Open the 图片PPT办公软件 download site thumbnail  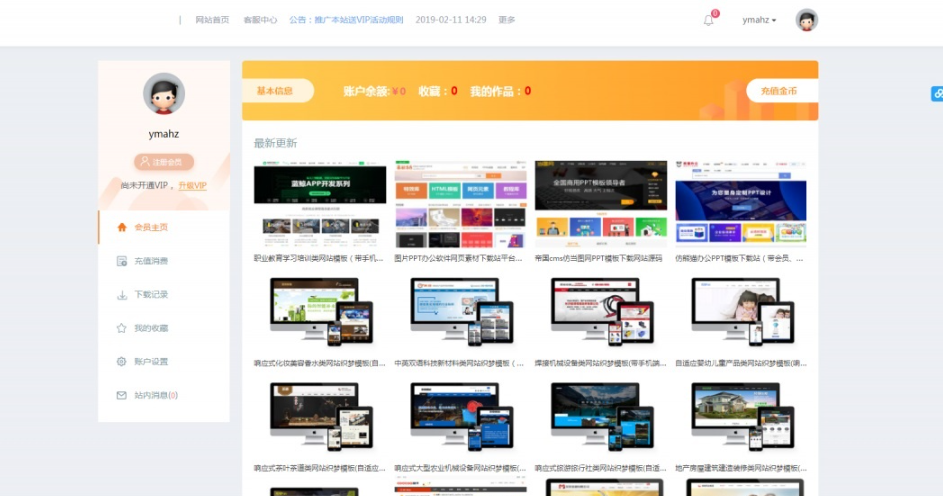[461, 204]
